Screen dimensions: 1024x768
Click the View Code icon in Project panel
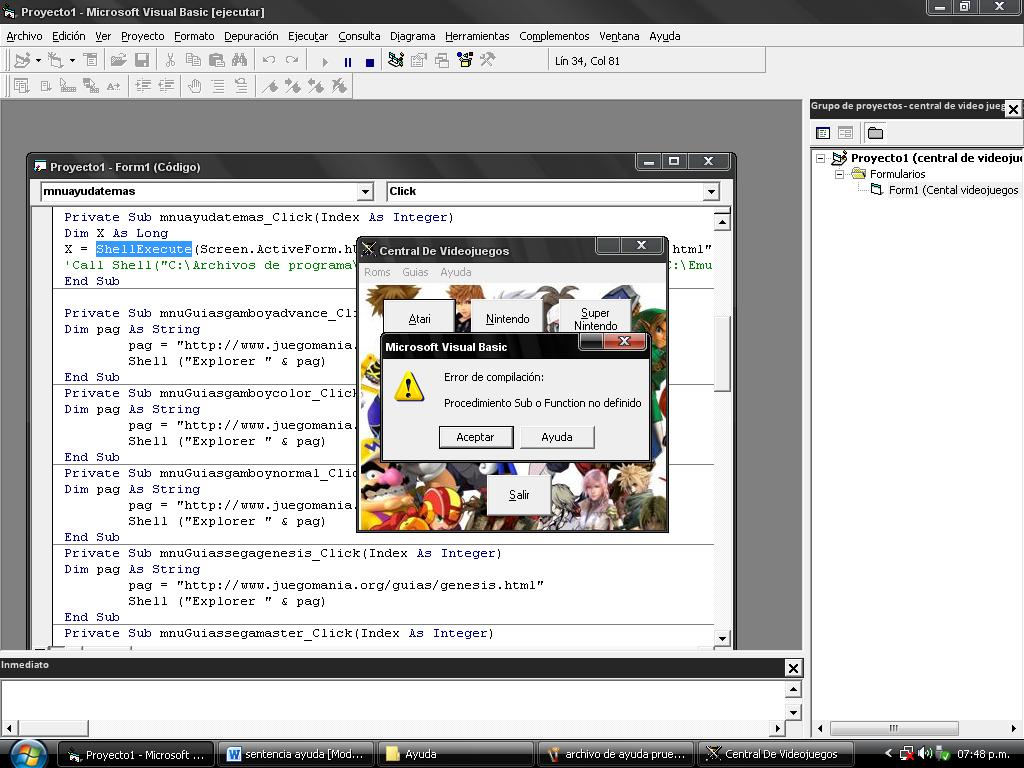point(823,133)
